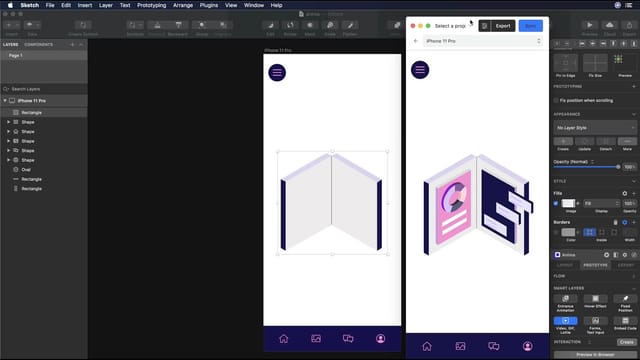This screenshot has width=640, height=360.
Task: Enable Fix position when scrolling checkbox
Action: coord(556,100)
